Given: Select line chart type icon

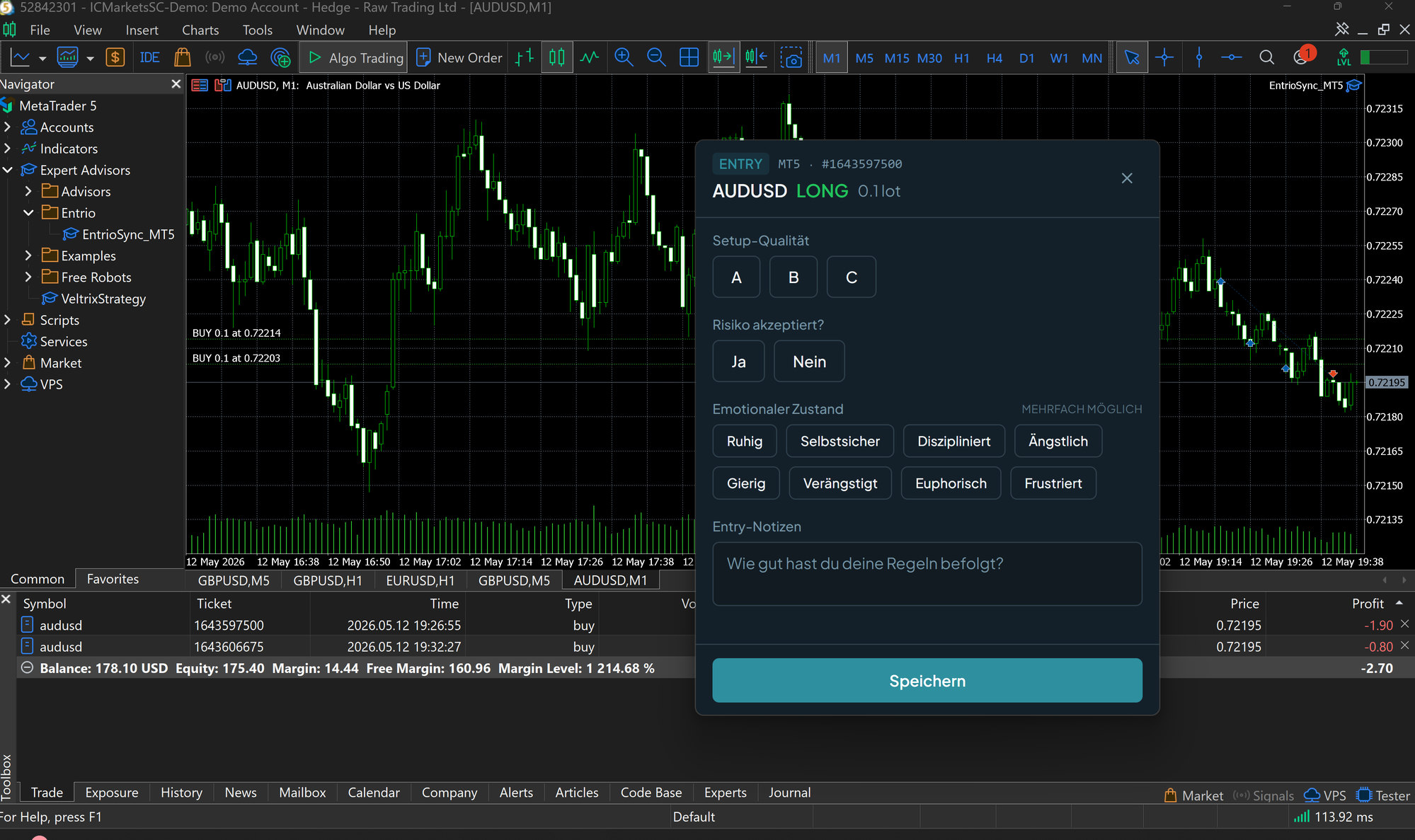Looking at the screenshot, I should [x=590, y=57].
